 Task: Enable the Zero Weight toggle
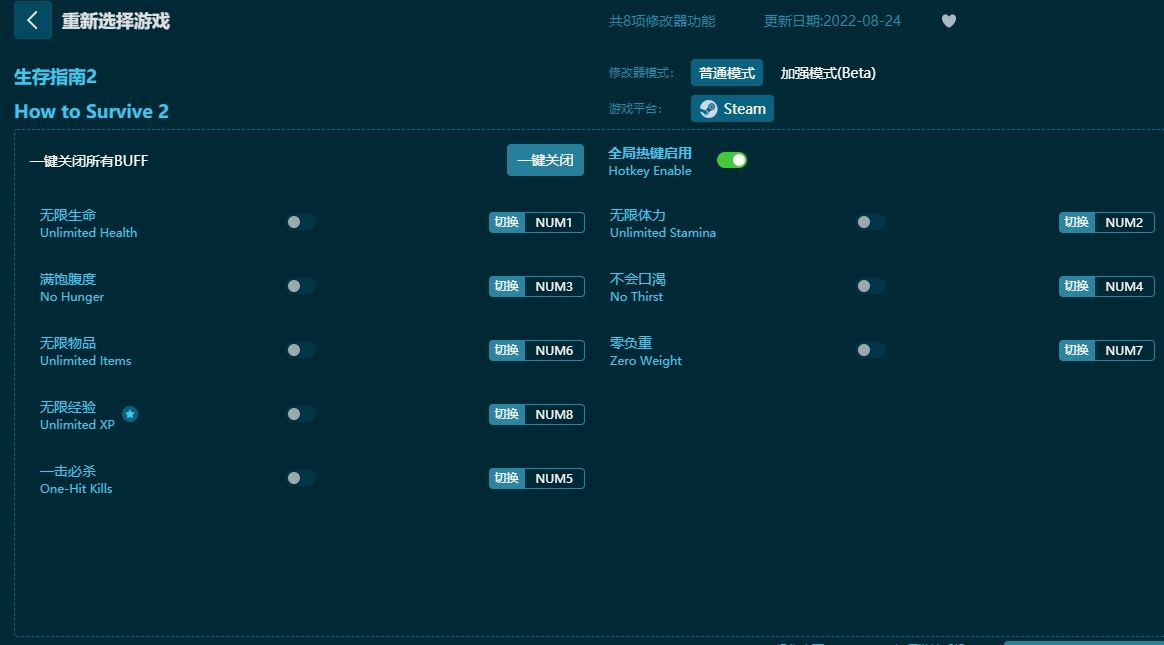coord(871,350)
